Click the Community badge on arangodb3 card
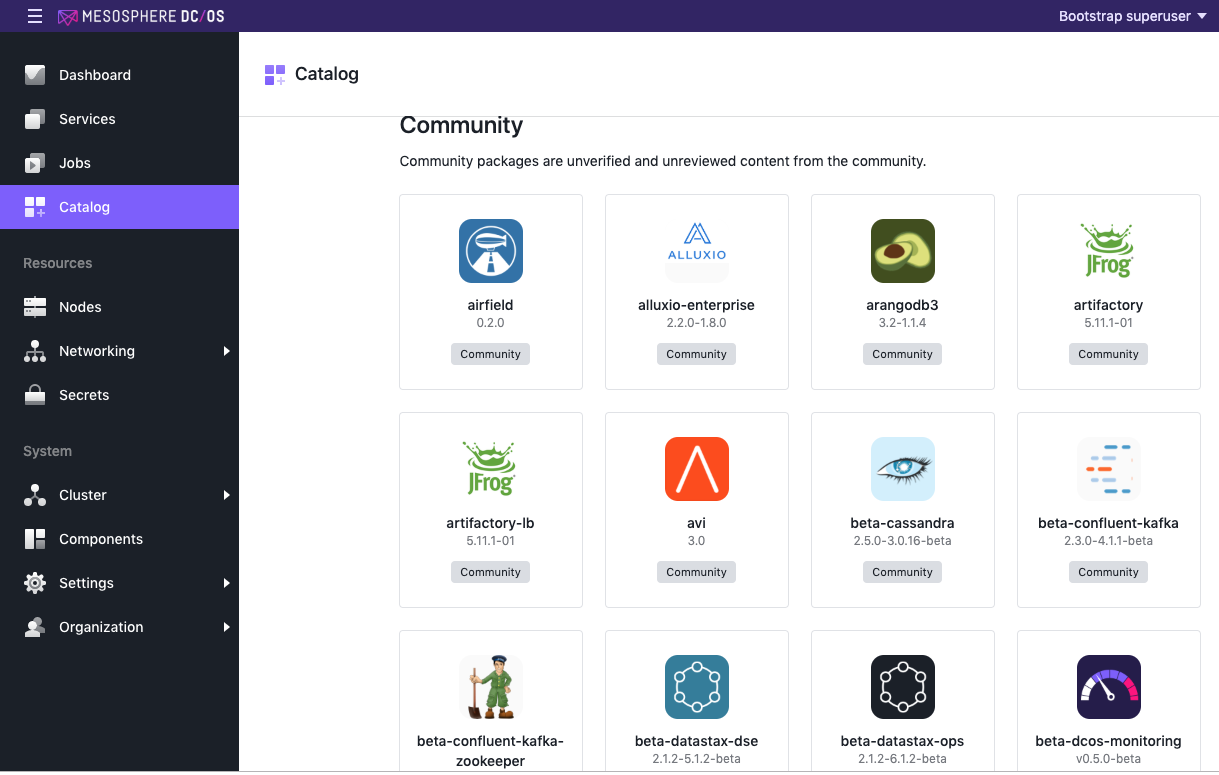The width and height of the screenshot is (1219, 775). pos(903,354)
